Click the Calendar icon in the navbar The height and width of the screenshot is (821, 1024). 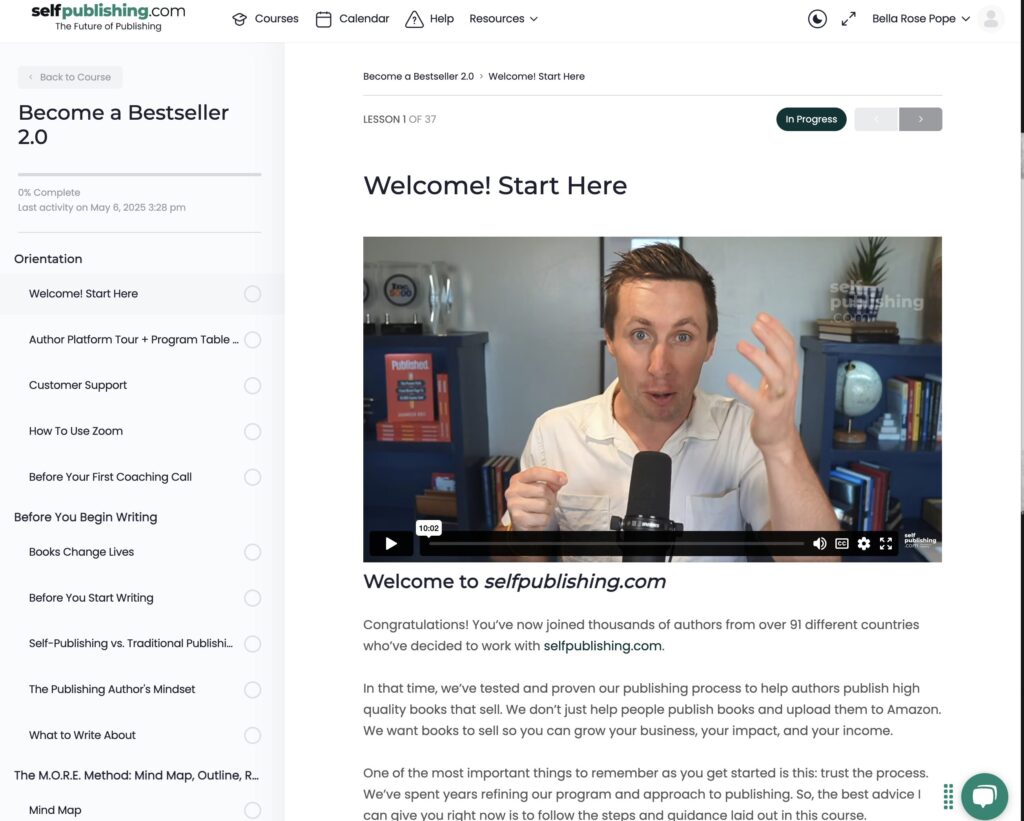(x=323, y=19)
